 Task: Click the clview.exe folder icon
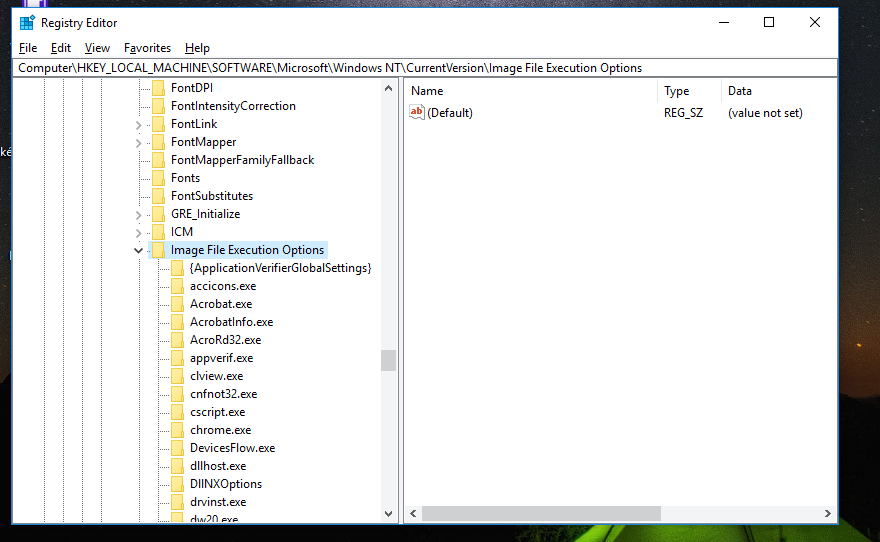pos(177,376)
